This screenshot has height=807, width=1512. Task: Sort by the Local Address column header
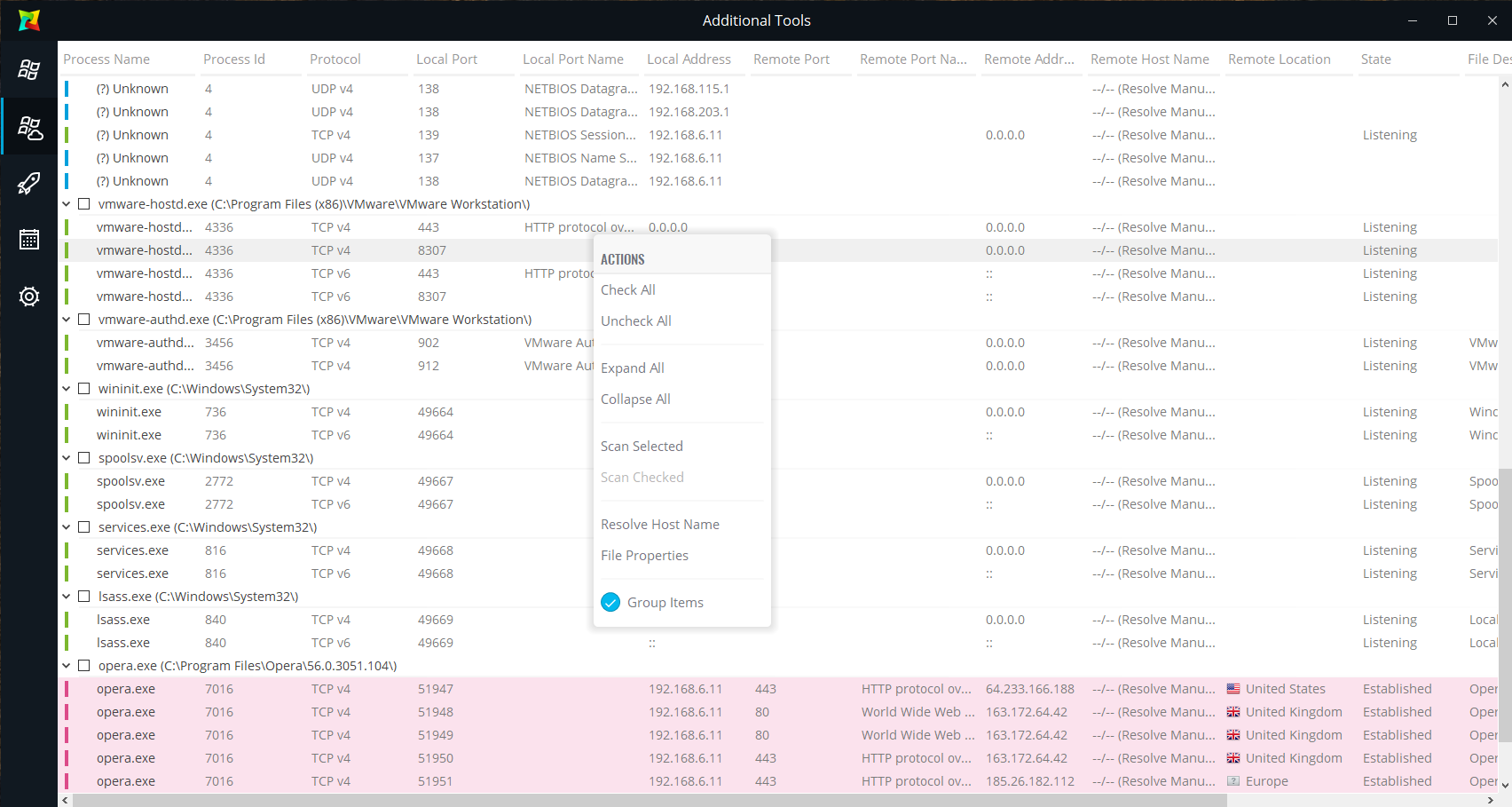(x=689, y=59)
